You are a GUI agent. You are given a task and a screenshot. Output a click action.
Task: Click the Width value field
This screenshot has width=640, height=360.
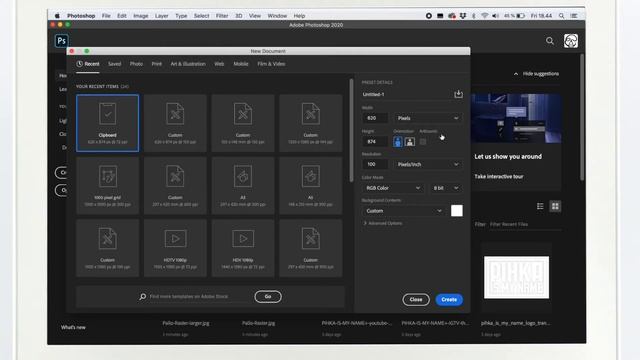(375, 118)
